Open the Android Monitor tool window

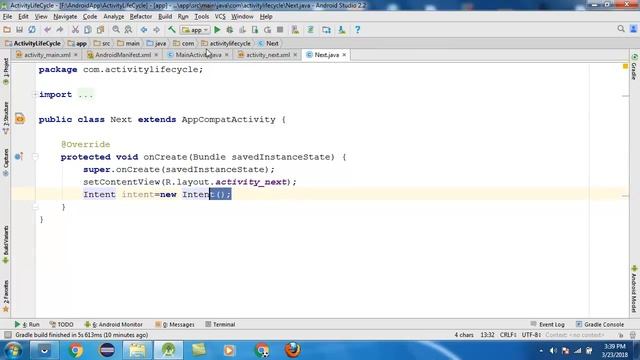pyautogui.click(x=113, y=324)
